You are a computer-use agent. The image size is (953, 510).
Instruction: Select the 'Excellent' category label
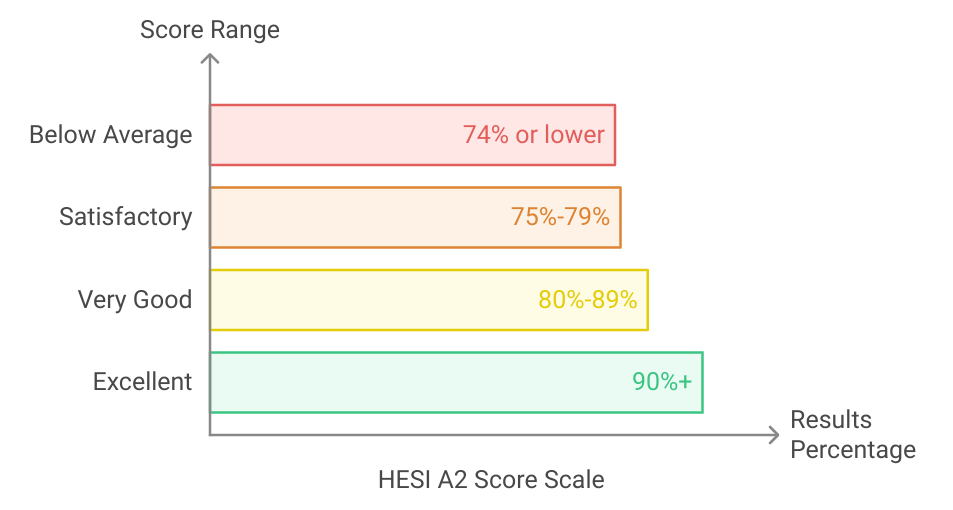click(142, 381)
